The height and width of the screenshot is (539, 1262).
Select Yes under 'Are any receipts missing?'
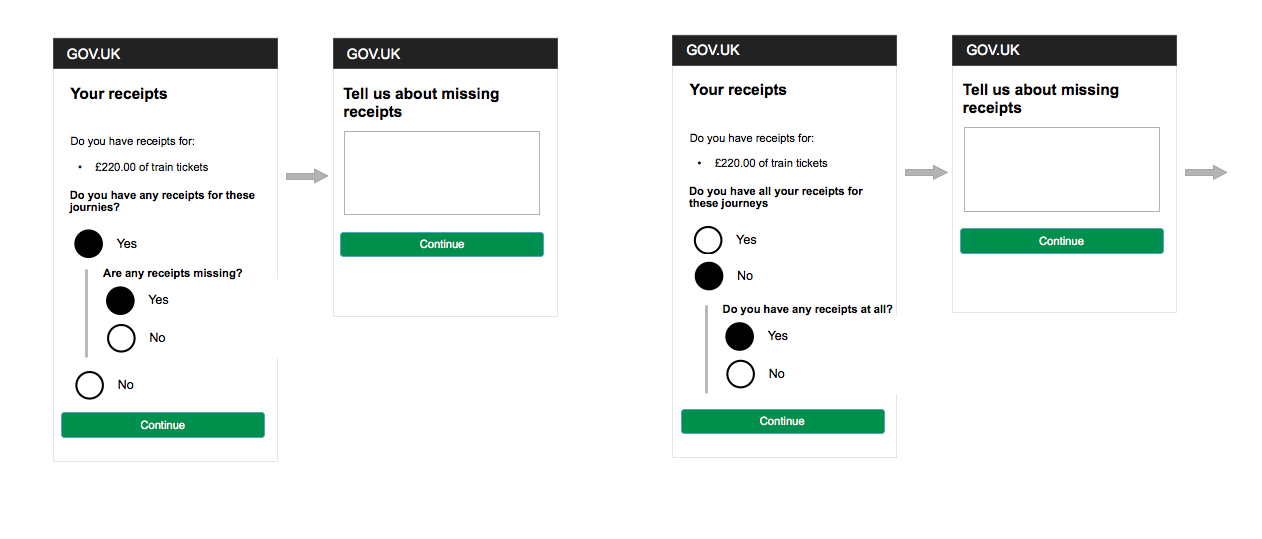pos(121,300)
